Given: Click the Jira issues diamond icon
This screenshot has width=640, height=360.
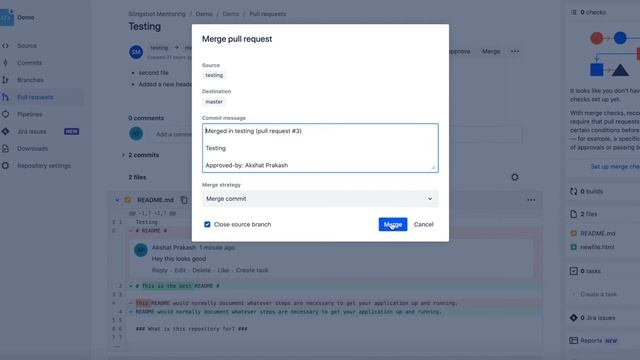Looking at the screenshot, I should point(5,131).
